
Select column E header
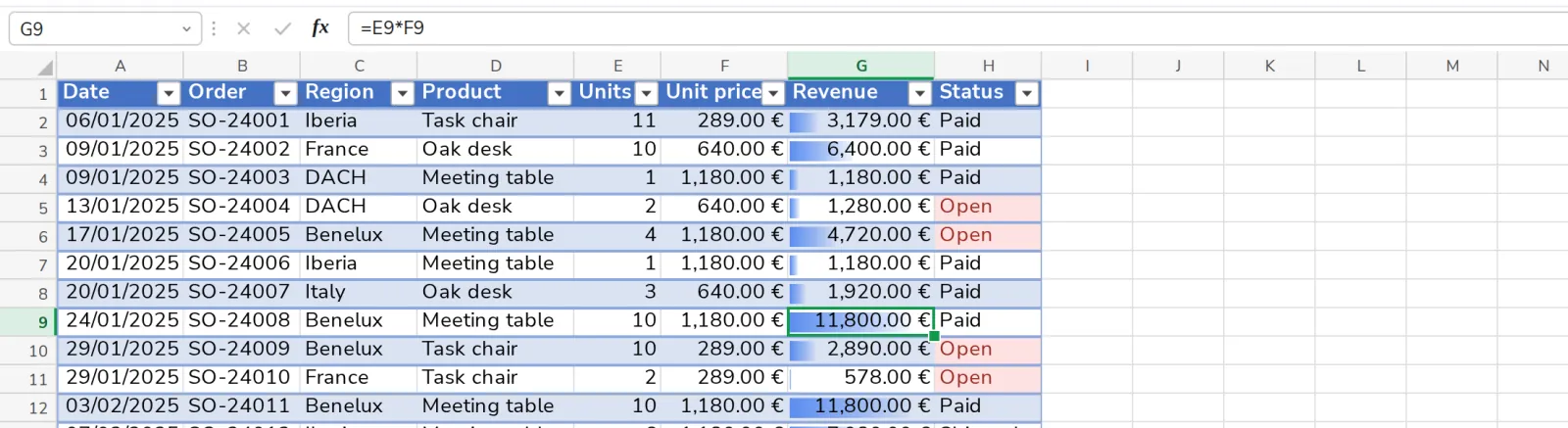[617, 66]
